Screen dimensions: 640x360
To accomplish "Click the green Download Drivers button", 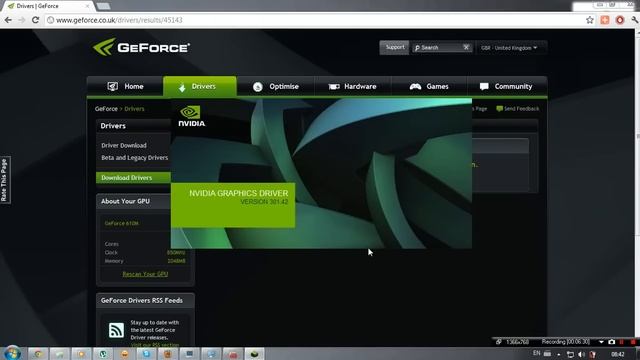I will tap(133, 178).
